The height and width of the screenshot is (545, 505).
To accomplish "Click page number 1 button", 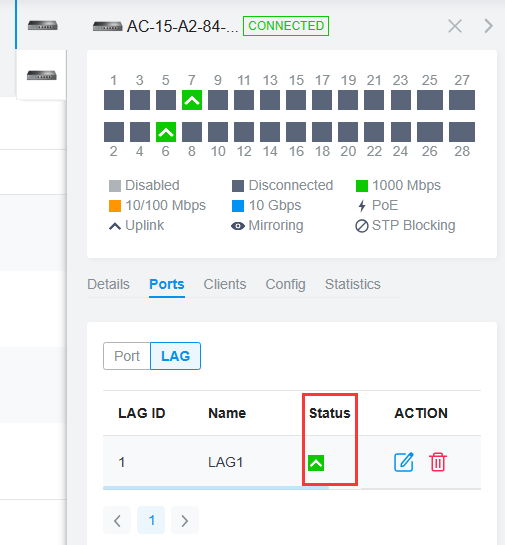I will pos(151,520).
